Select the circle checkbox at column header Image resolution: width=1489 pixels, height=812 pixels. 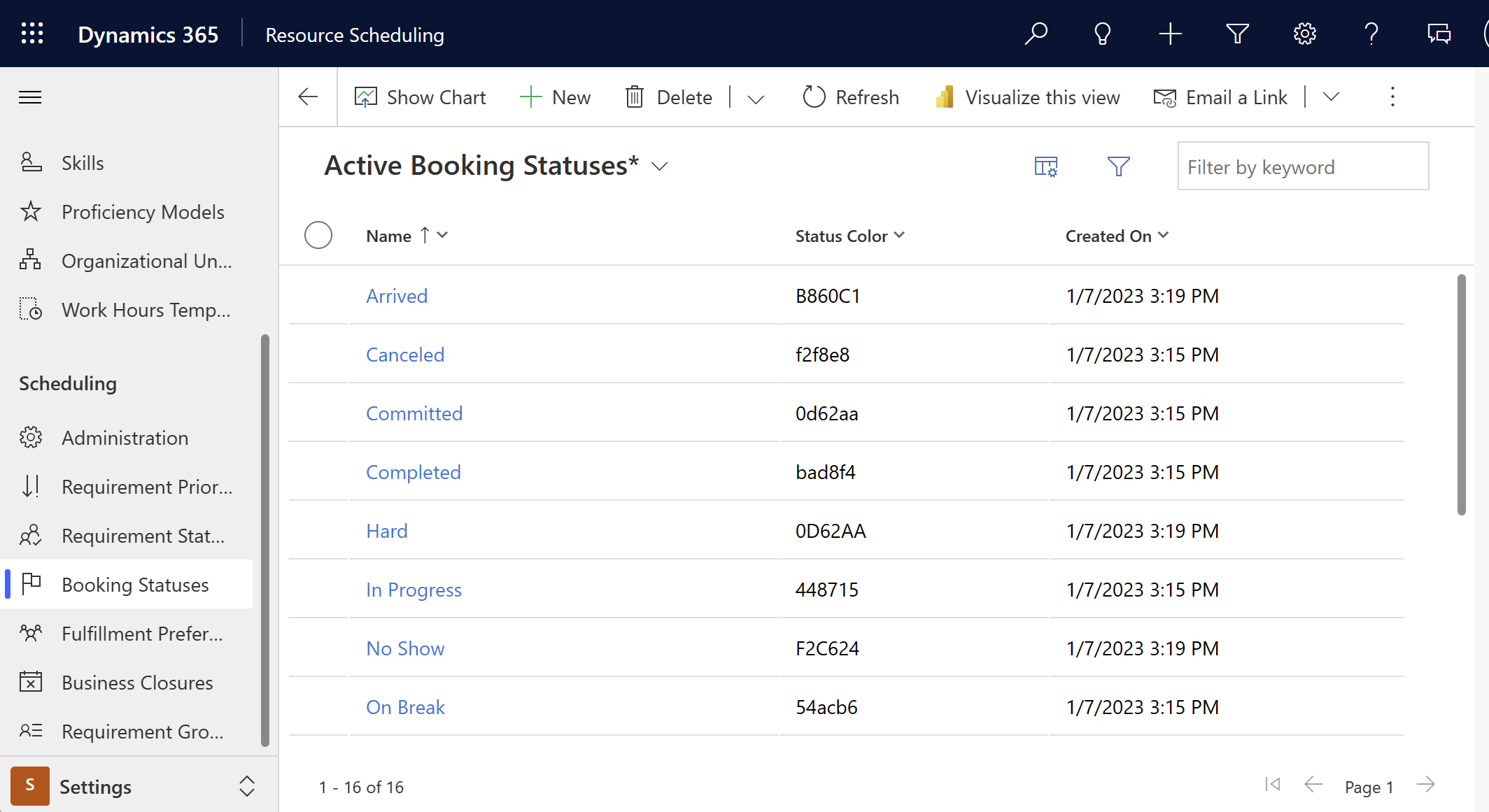tap(318, 235)
